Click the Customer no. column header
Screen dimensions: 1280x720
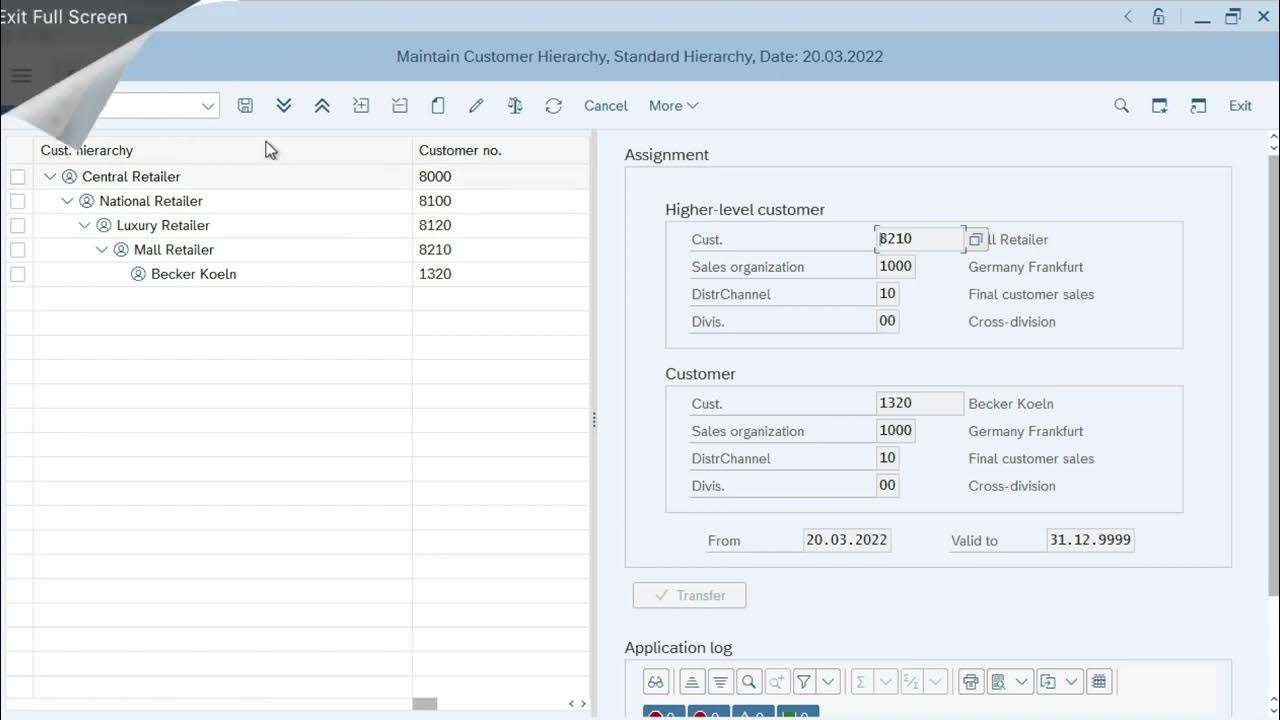pyautogui.click(x=501, y=150)
